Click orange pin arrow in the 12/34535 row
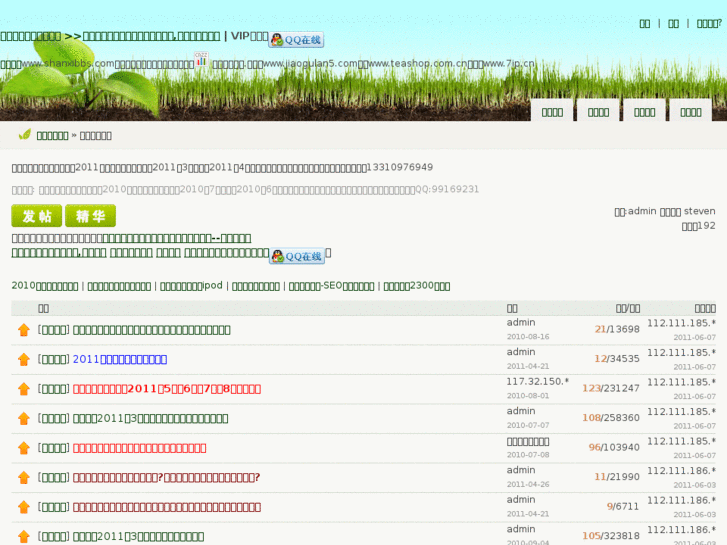The width and height of the screenshot is (727, 545). 24,359
